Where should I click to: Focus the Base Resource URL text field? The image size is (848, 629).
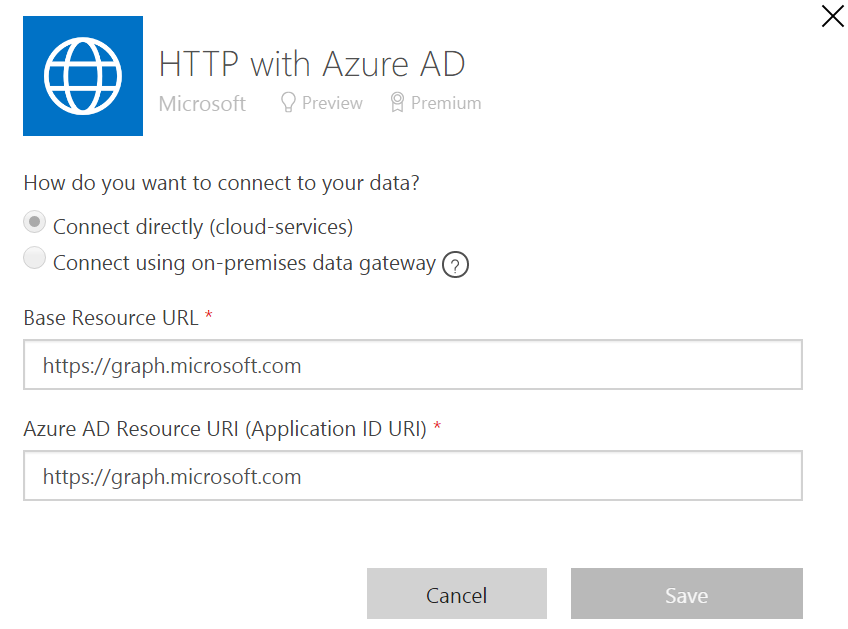412,365
